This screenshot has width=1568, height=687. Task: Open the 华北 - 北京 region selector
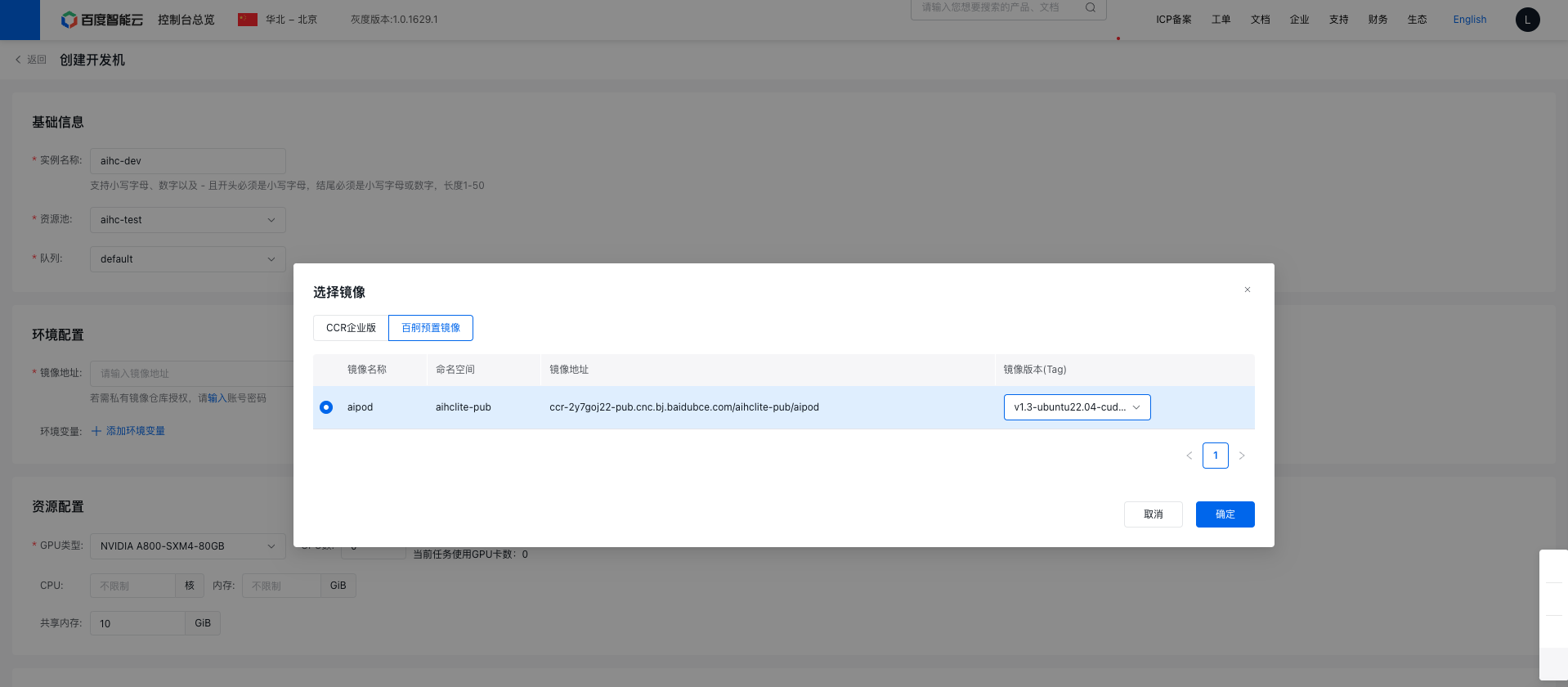click(x=291, y=20)
